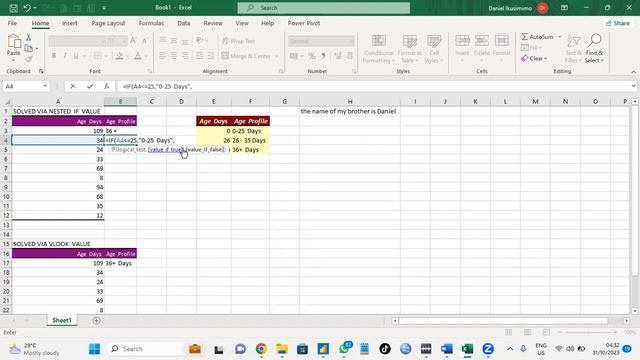Click the Undo icon in quick access toolbar

coord(27,8)
